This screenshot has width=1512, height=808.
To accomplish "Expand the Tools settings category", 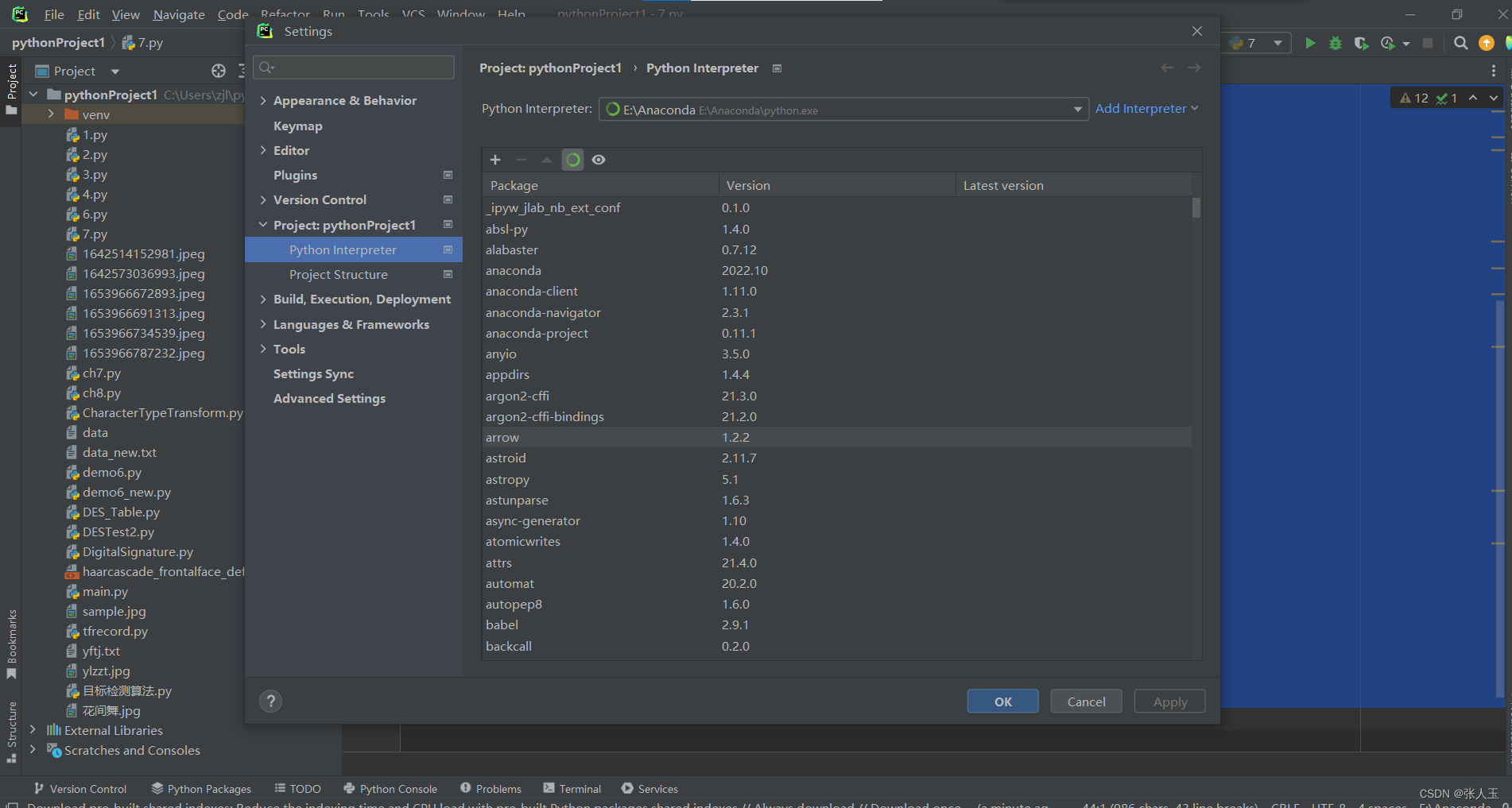I will 263,349.
